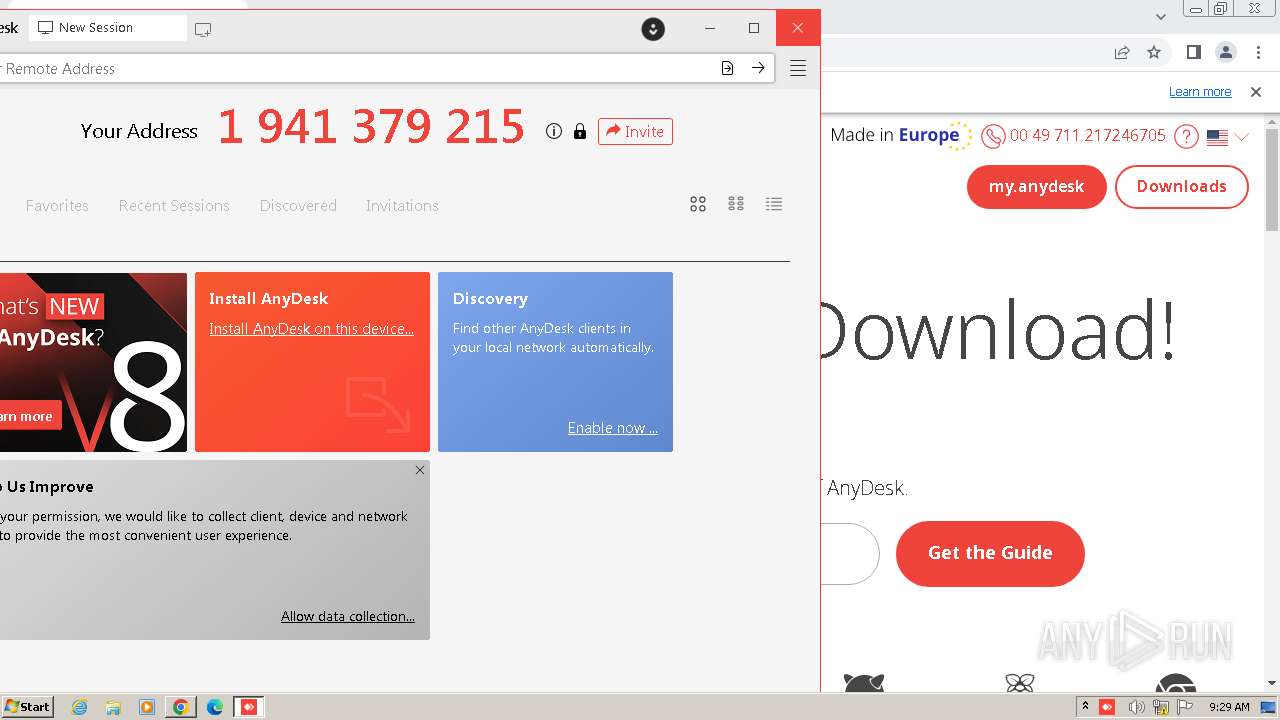Click the US flag language icon

coord(1217,138)
